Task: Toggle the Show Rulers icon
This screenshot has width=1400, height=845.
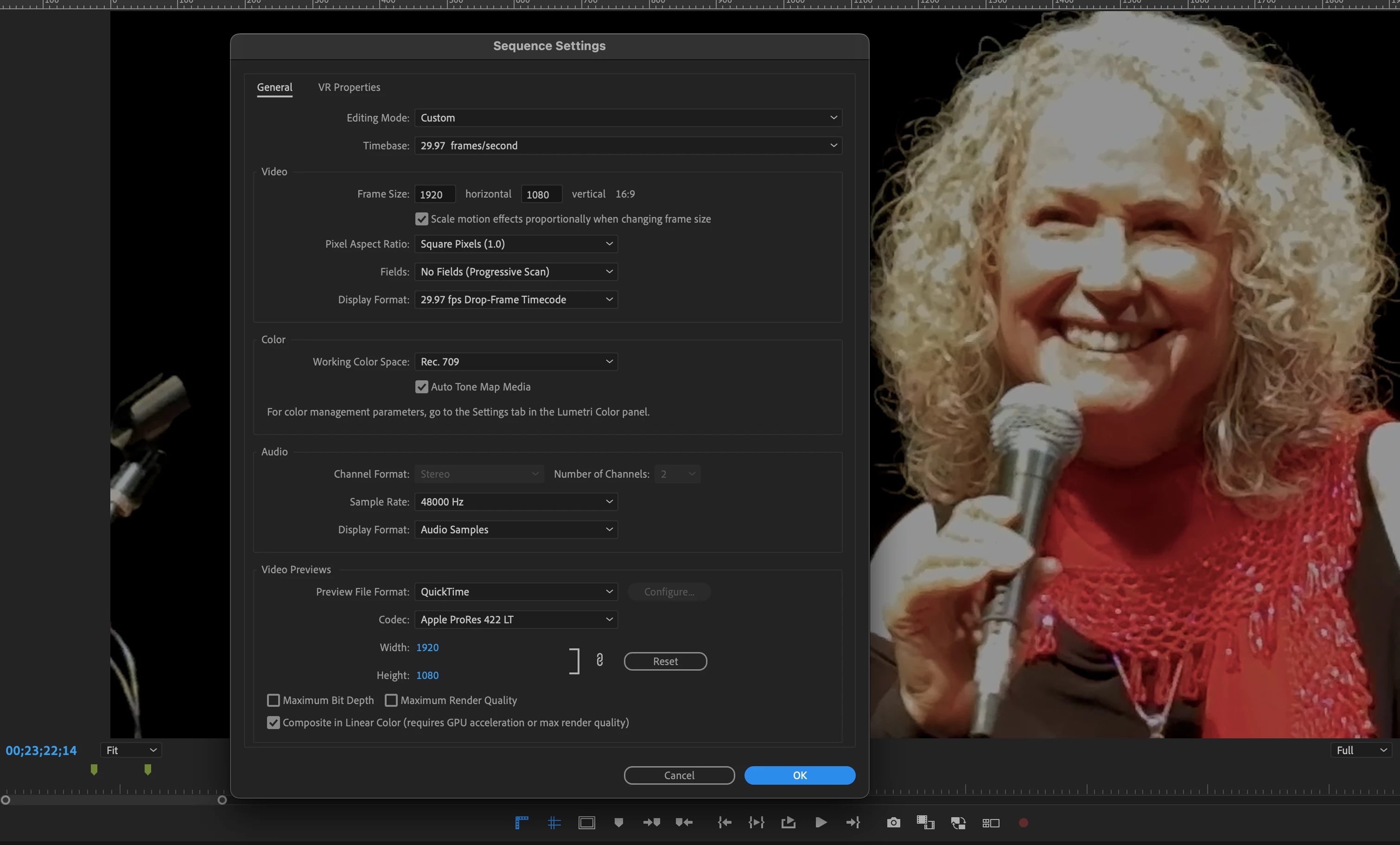Action: (522, 822)
